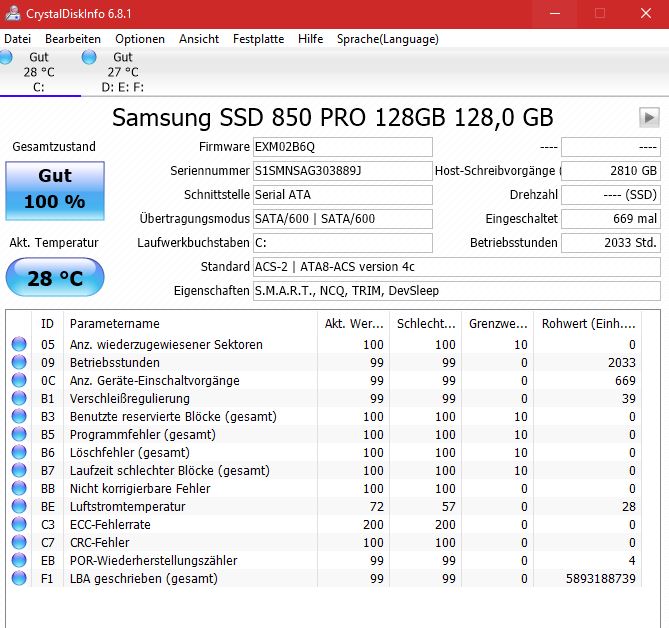Click the Seriennummer field S1SMNSAG303889J
Image resolution: width=669 pixels, height=628 pixels.
tap(343, 171)
